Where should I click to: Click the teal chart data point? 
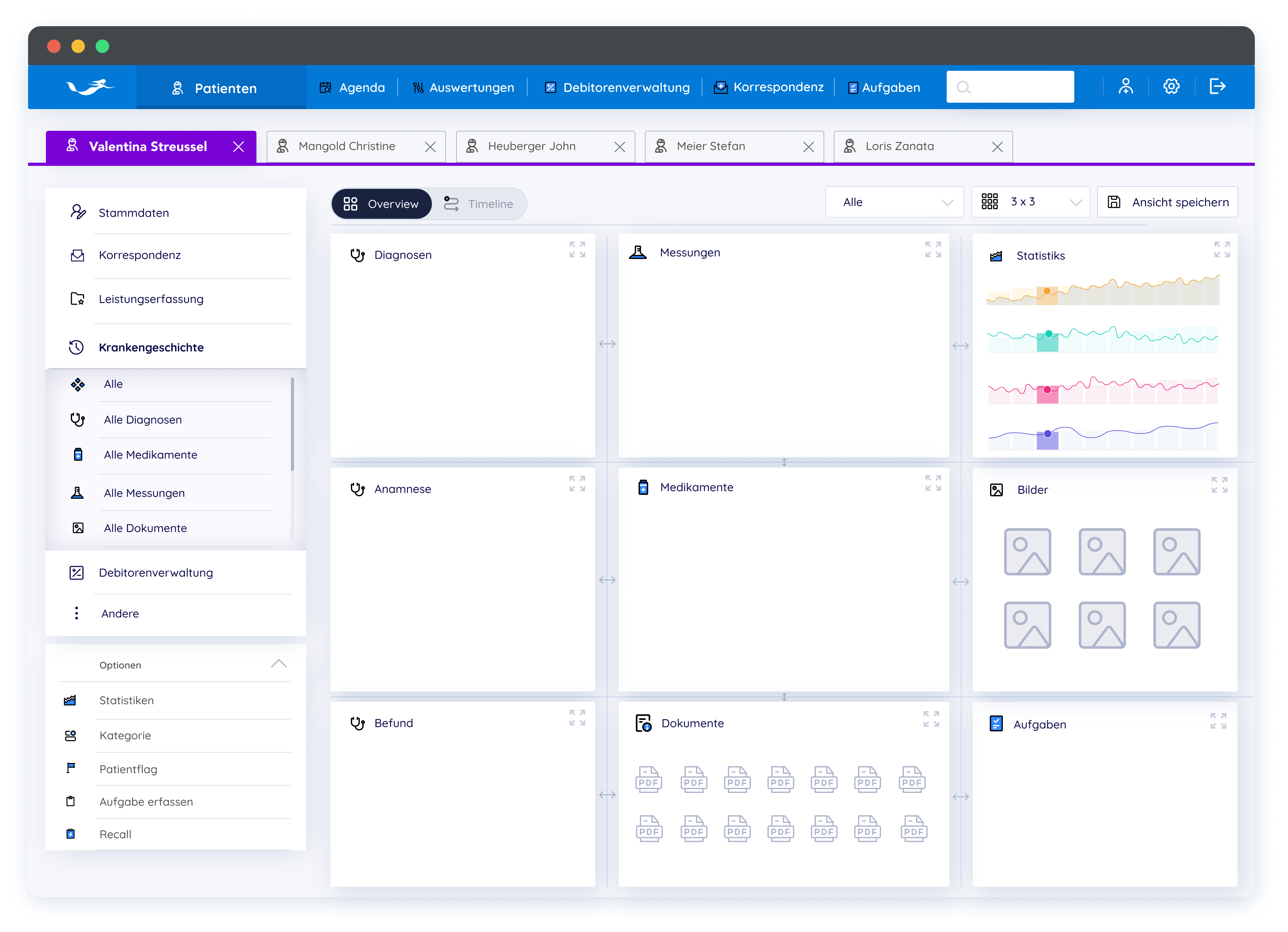1048,334
